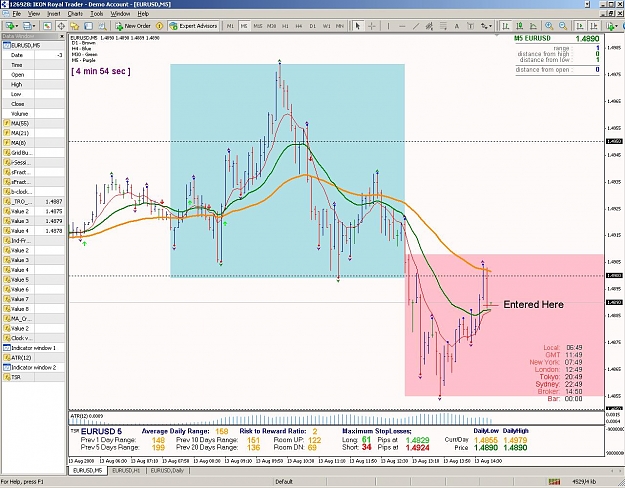The width and height of the screenshot is (625, 488).
Task: Click the '[ 4 min 54 sec ]' timer label
Action: pos(101,71)
